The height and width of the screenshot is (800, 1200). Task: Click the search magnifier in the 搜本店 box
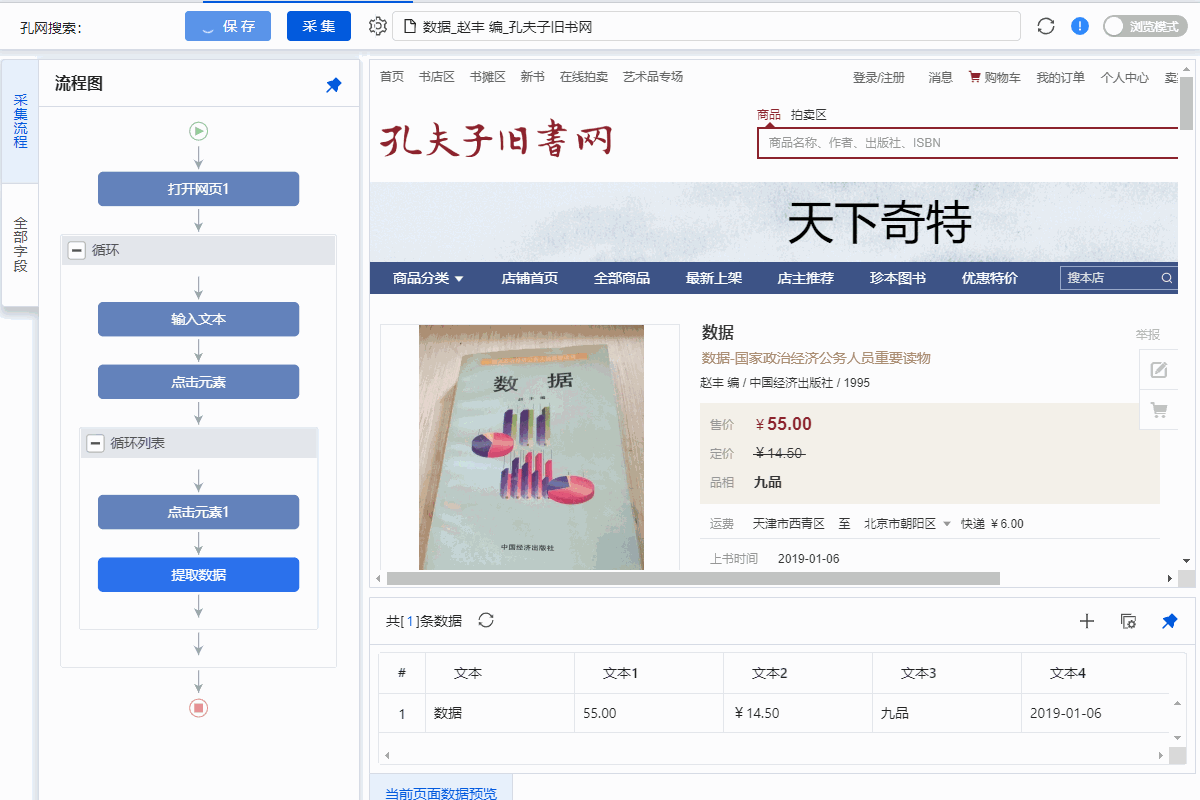[1167, 278]
